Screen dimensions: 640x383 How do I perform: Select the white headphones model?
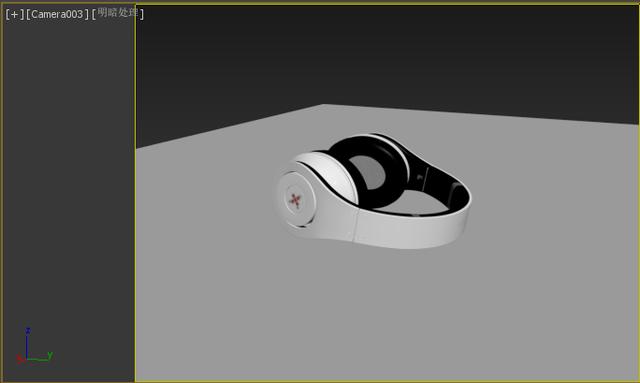(x=373, y=192)
